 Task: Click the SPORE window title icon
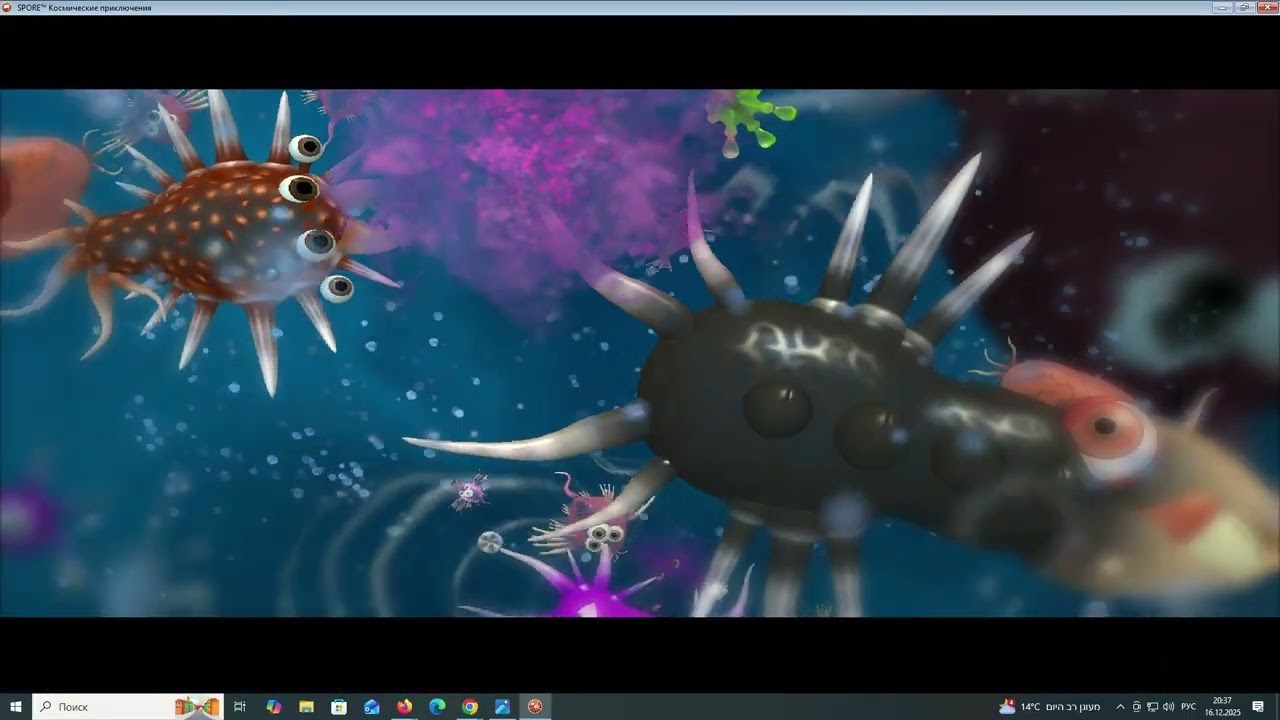[x=8, y=7]
